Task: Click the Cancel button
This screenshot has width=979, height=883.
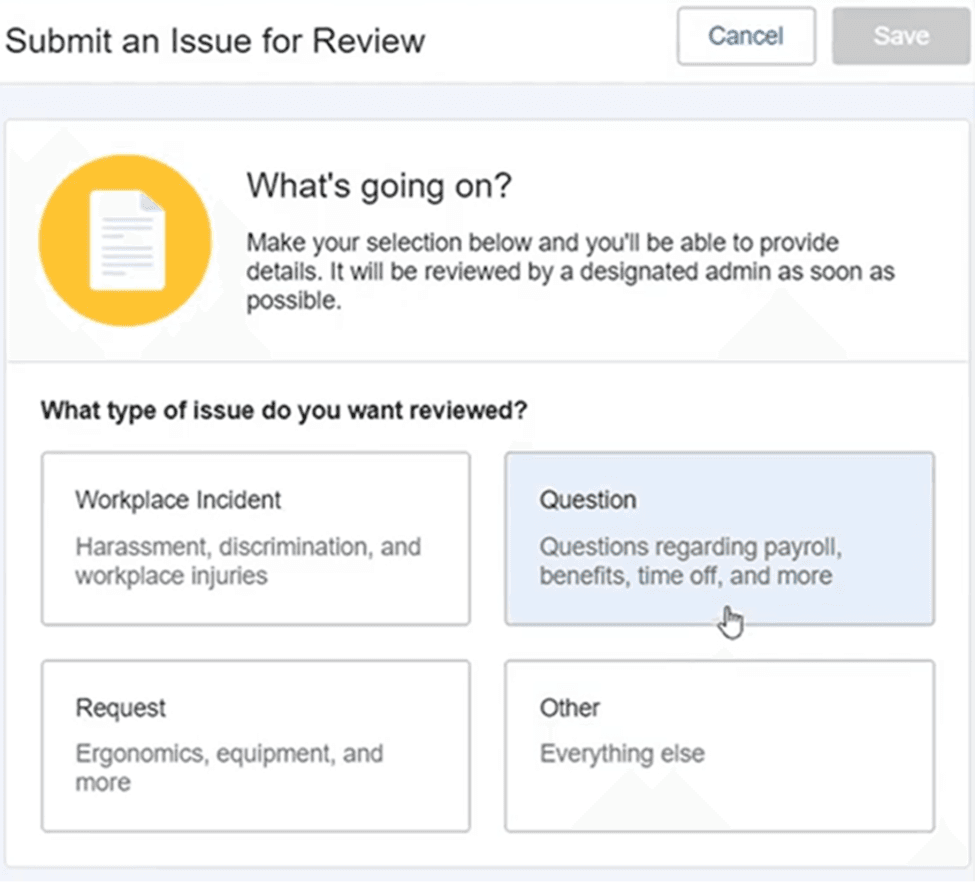Action: tap(745, 36)
